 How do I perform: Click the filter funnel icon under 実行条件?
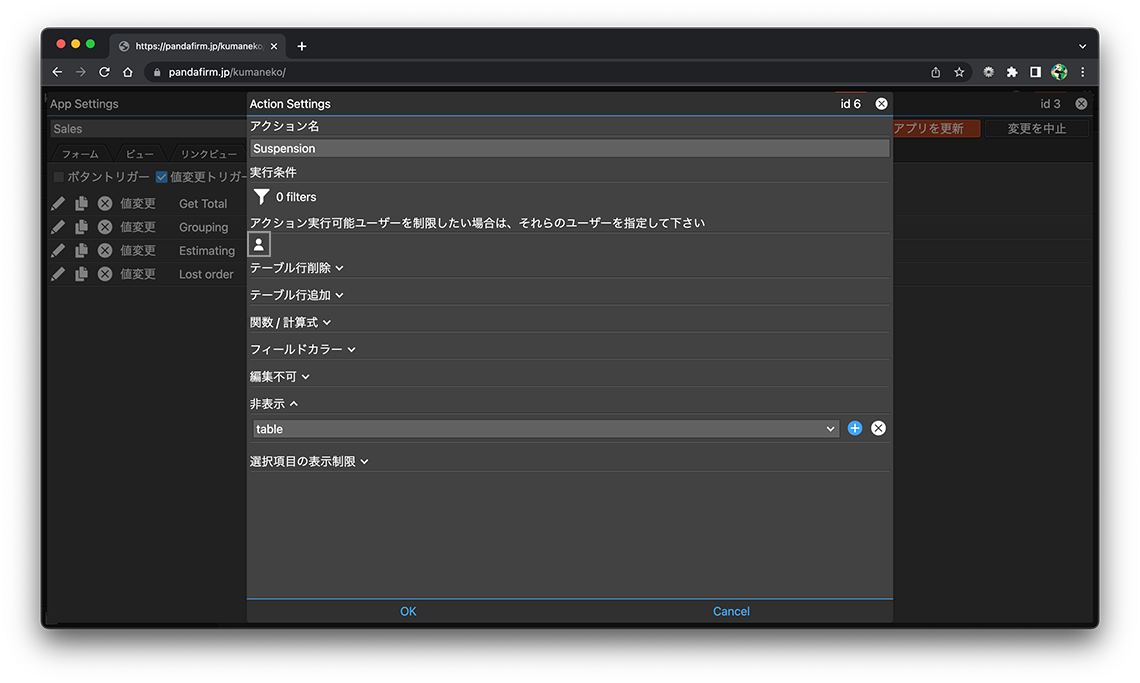point(261,197)
